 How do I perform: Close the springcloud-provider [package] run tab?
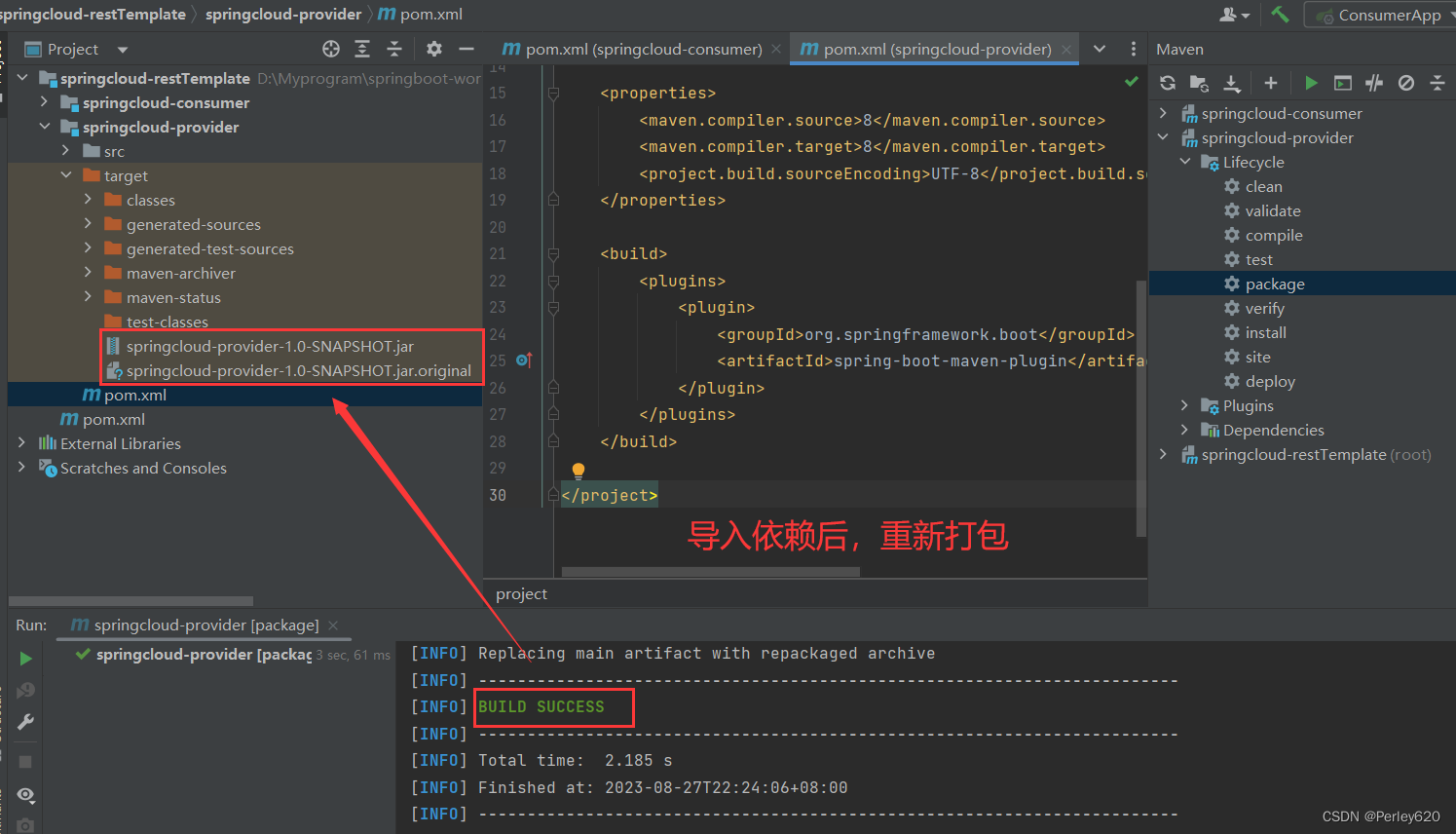coord(333,625)
